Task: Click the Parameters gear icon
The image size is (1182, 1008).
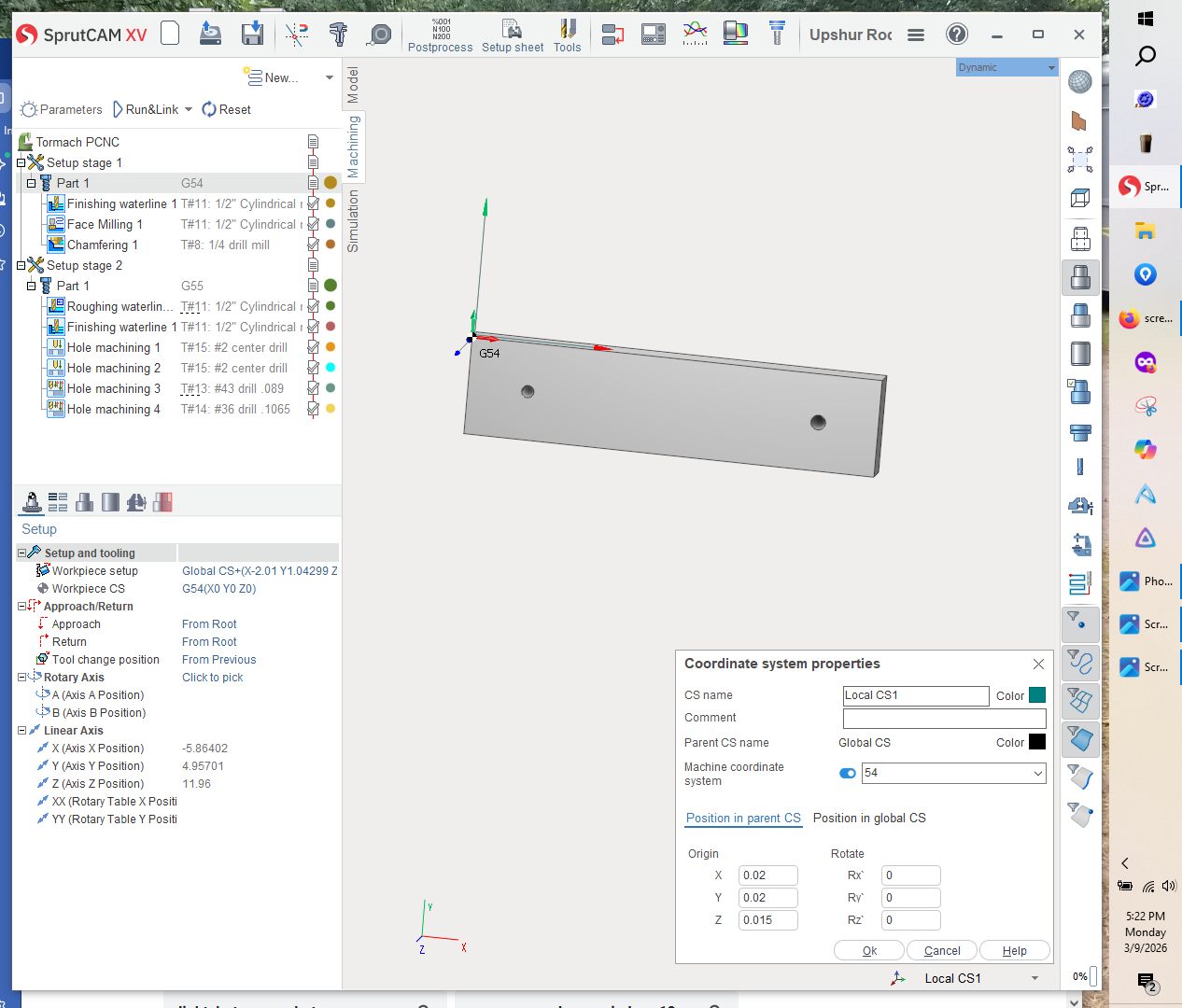Action: (x=29, y=110)
